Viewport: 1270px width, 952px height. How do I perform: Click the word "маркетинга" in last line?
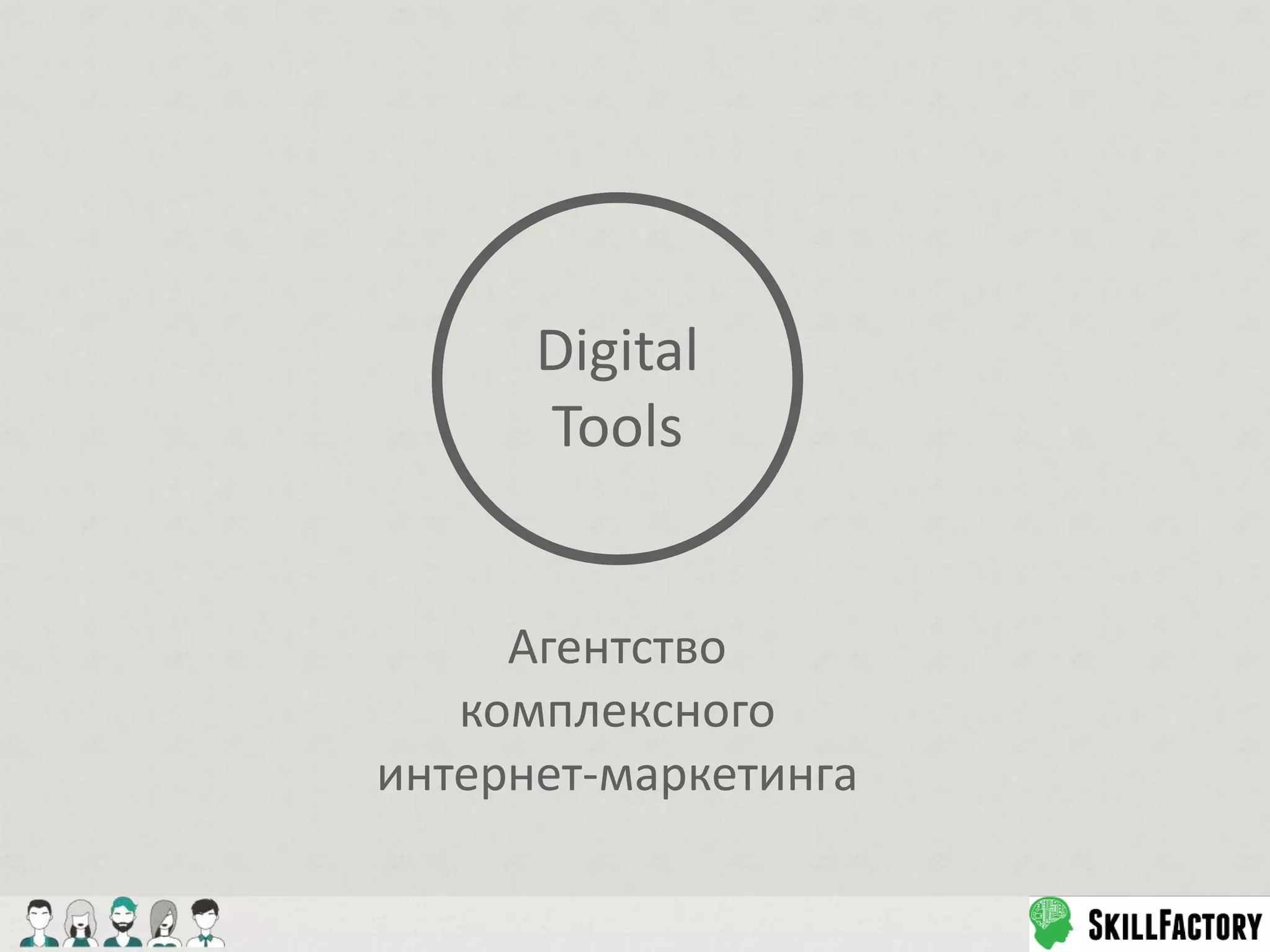[729, 775]
